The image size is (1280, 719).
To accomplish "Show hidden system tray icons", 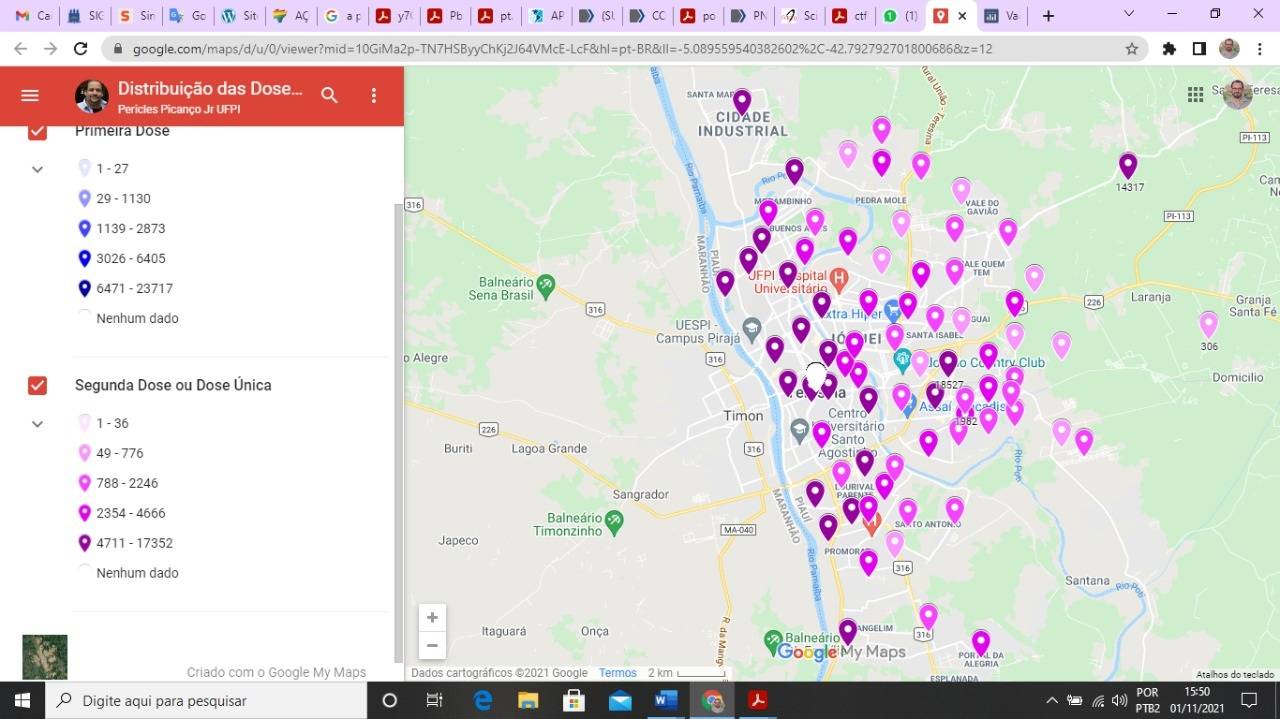I will point(1052,700).
